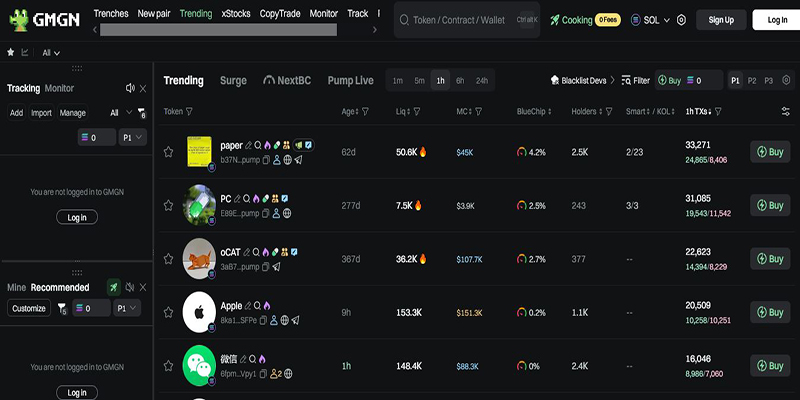Click the 1h TXs filter icon
Viewport: 800px width, 400px height.
click(x=718, y=111)
